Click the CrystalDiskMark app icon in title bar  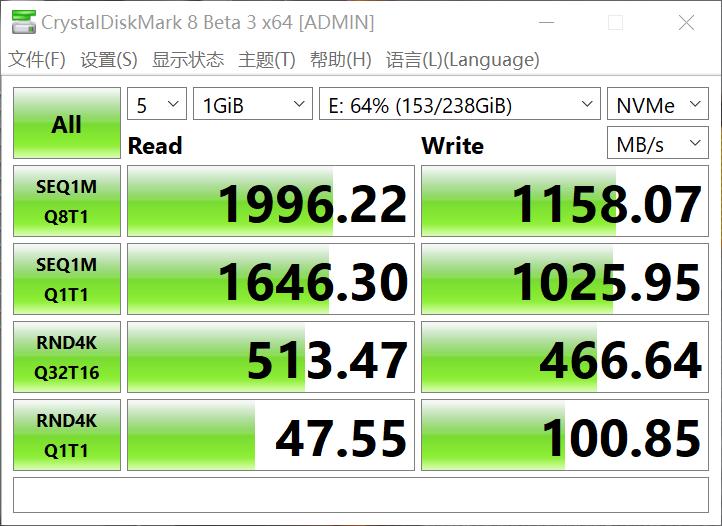[x=23, y=22]
